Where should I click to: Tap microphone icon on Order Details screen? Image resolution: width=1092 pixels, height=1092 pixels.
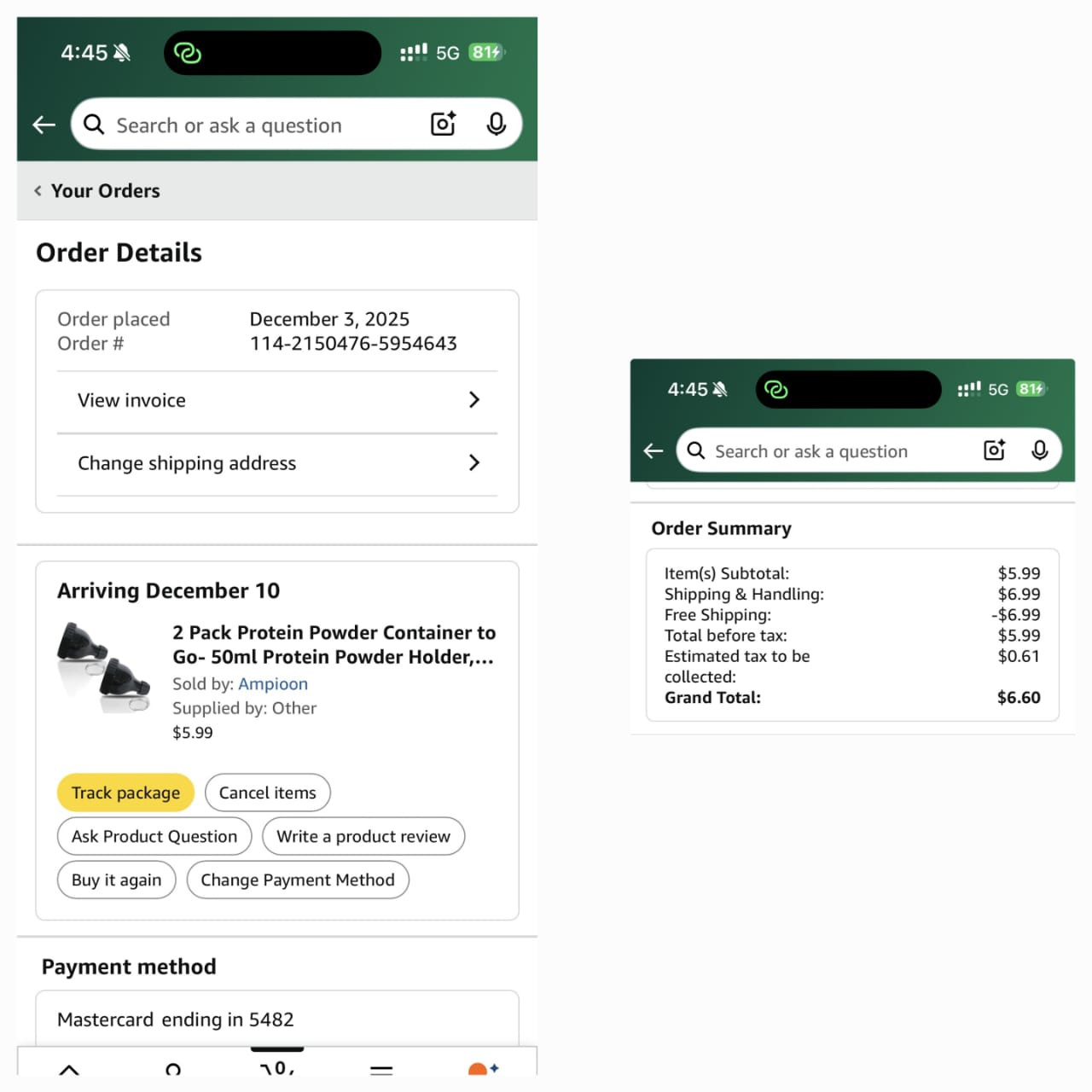[x=496, y=125]
